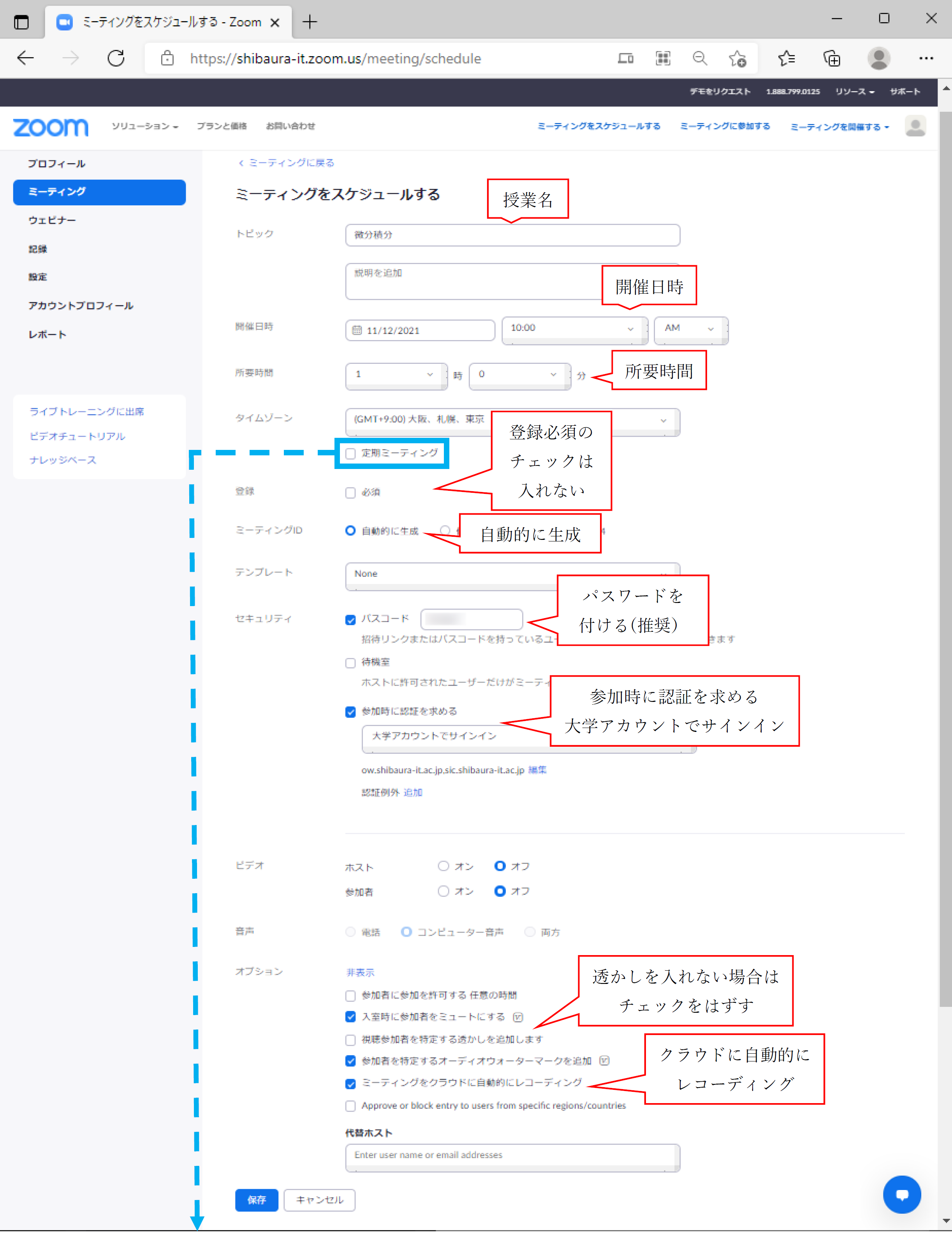Open the duration minutes dropdown

click(x=519, y=376)
